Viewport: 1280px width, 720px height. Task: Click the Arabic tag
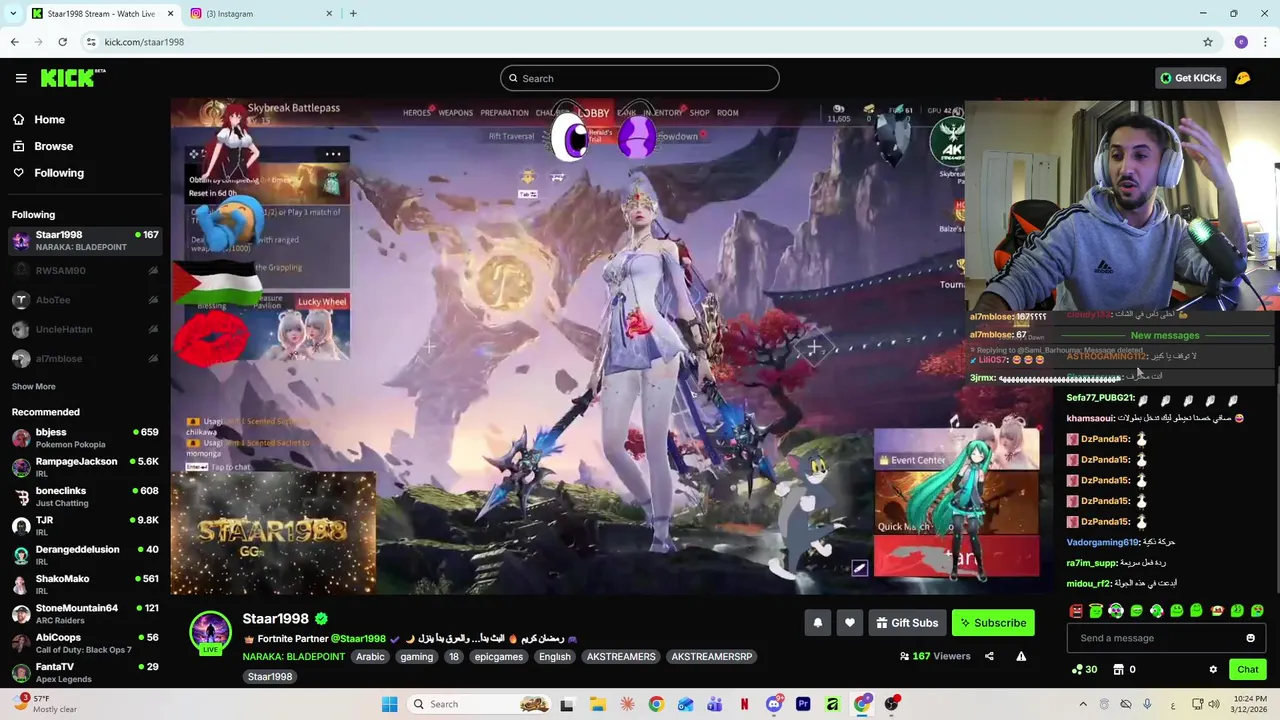pyautogui.click(x=370, y=657)
